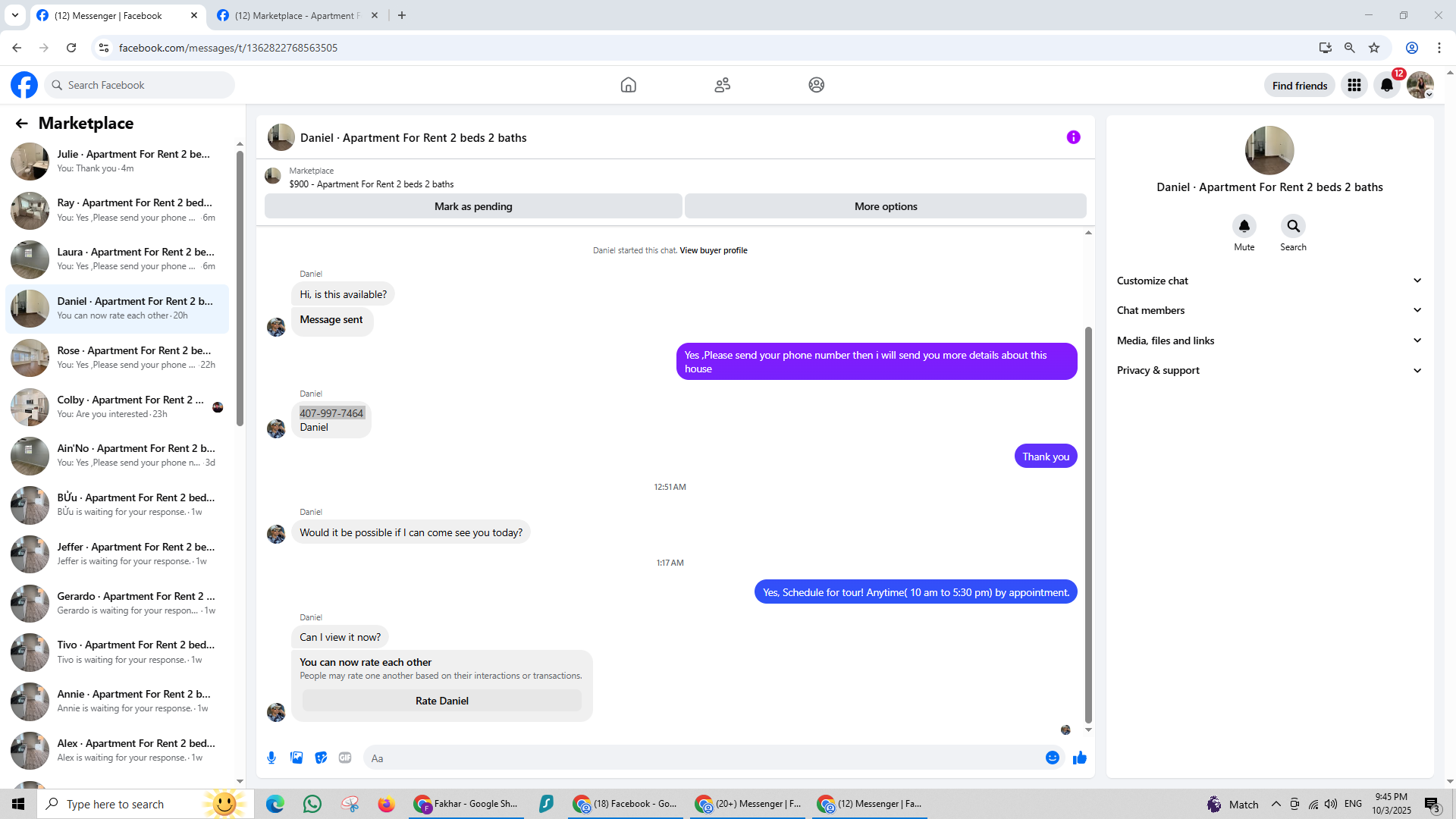Click Daniel's phone number 407-997-7464
Screen dimensions: 1456x819
pyautogui.click(x=331, y=413)
